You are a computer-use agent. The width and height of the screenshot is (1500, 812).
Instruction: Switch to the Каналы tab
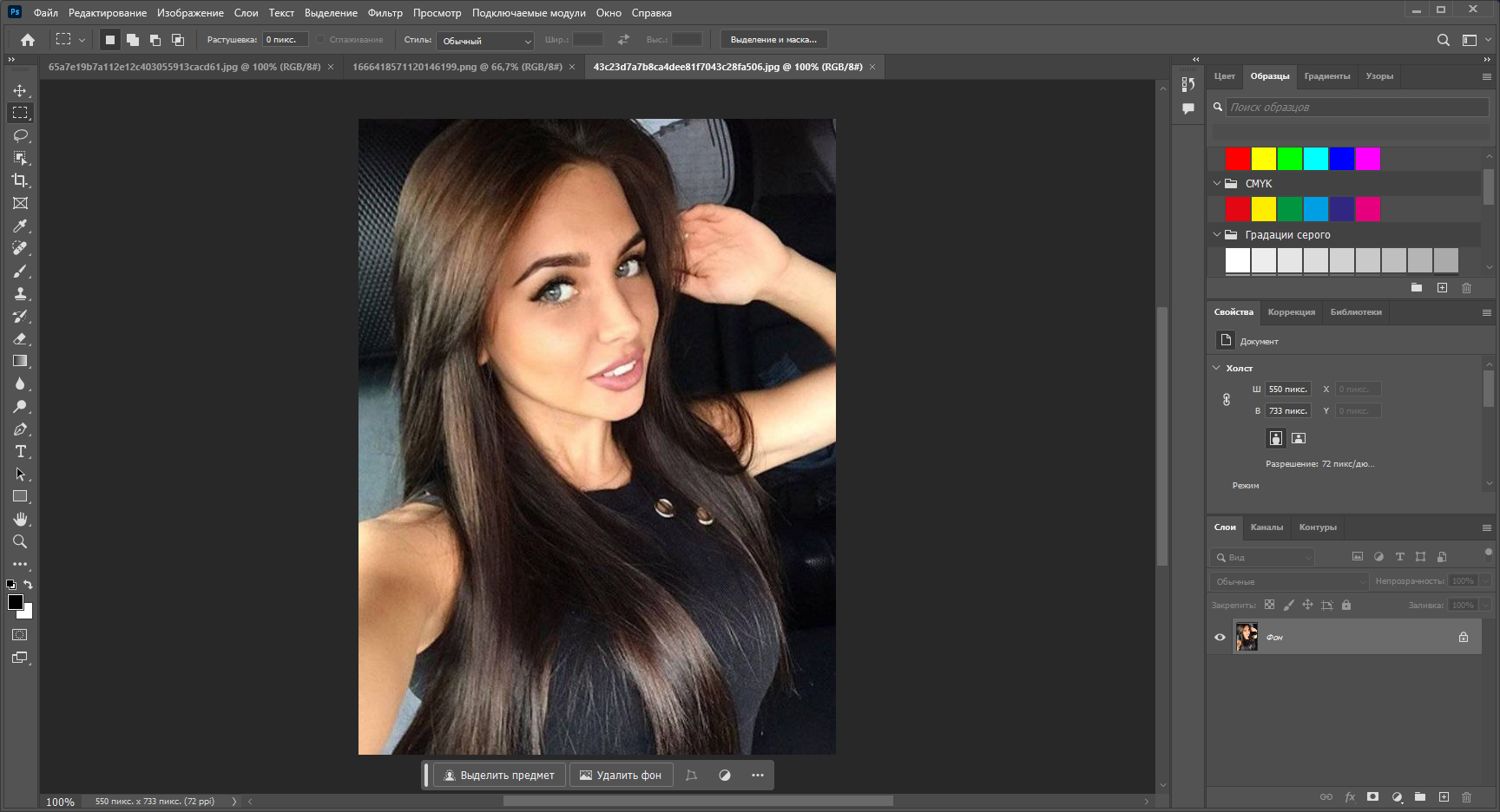[1266, 527]
